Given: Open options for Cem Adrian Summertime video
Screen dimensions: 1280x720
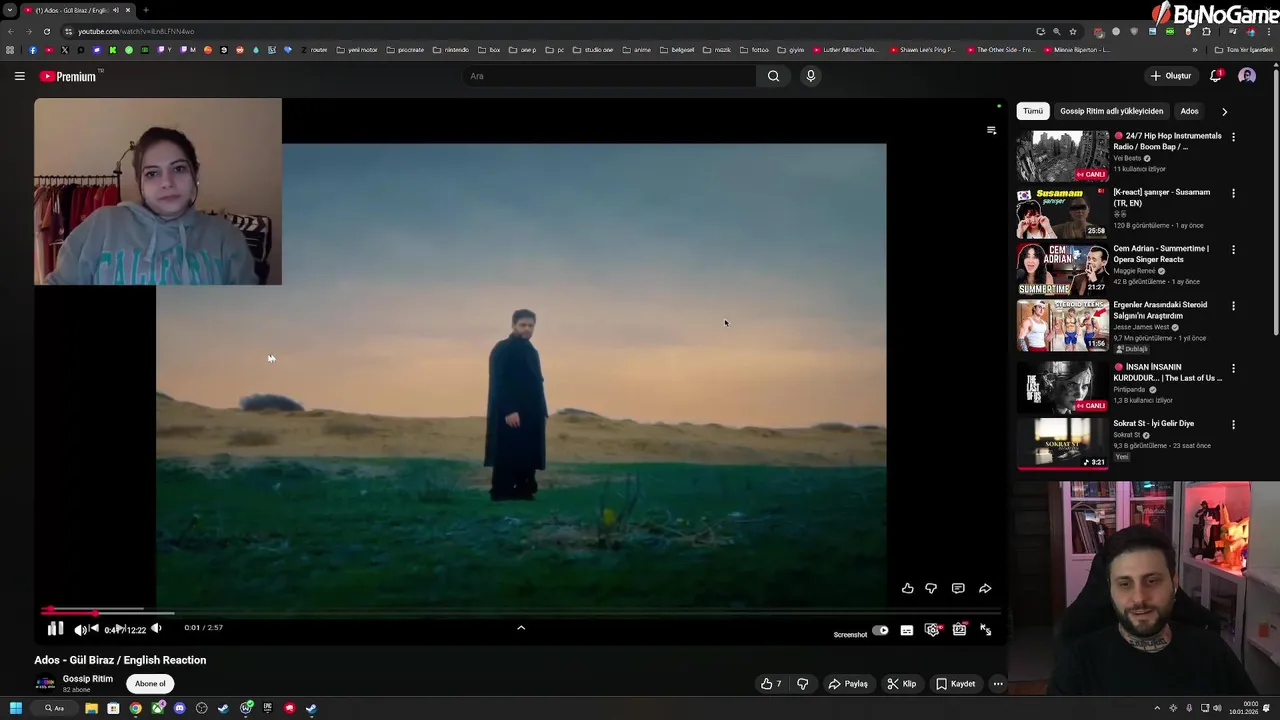Looking at the screenshot, I should [1233, 249].
